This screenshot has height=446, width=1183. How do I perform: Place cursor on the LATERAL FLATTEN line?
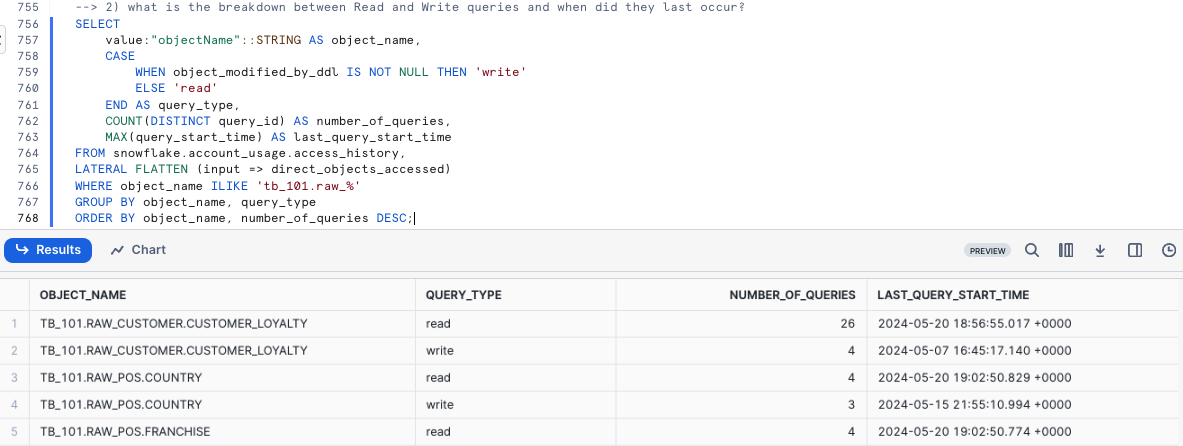coord(262,170)
